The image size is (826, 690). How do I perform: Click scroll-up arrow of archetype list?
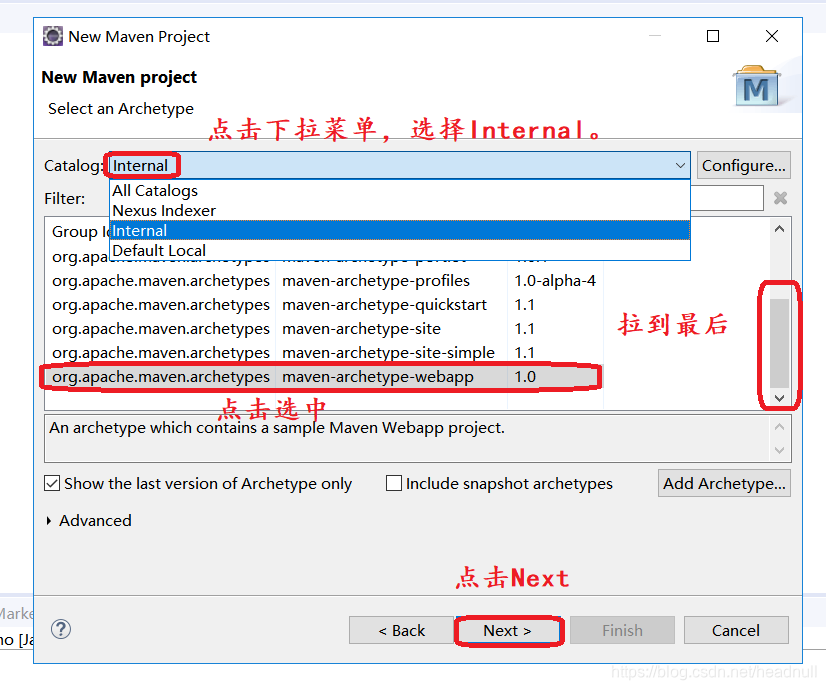tap(780, 229)
